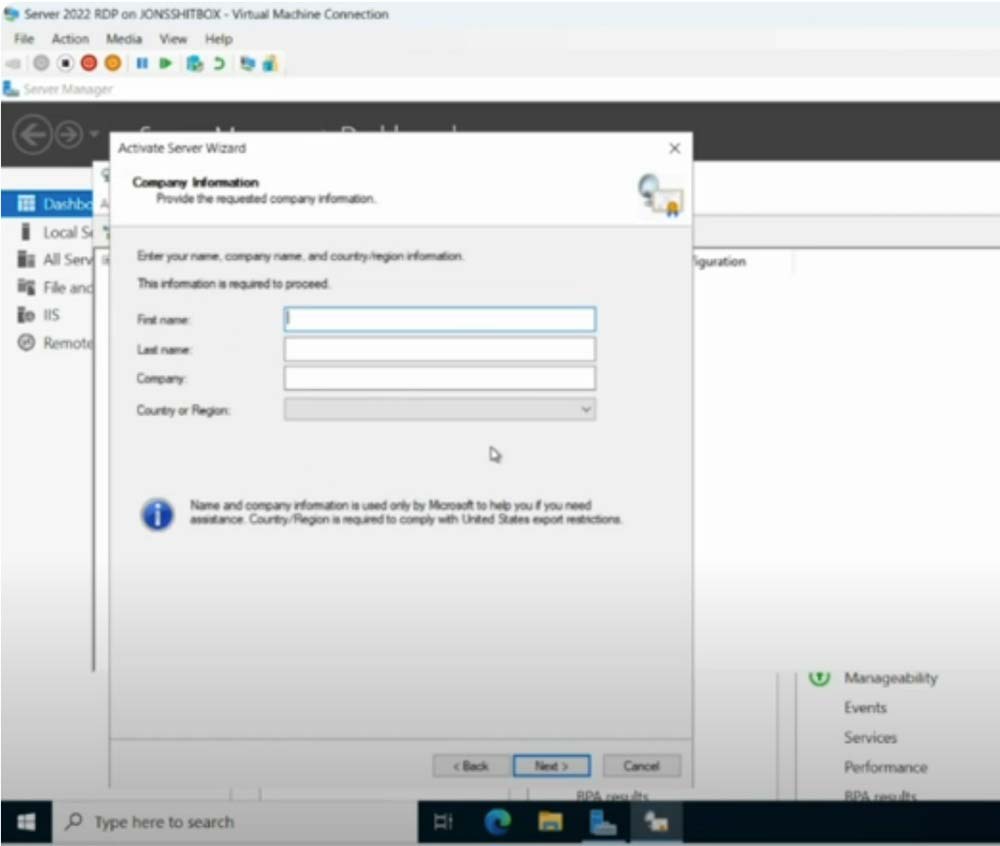Create a checkpoint using the toolbar icon
The width and height of the screenshot is (1000, 846).
[194, 63]
